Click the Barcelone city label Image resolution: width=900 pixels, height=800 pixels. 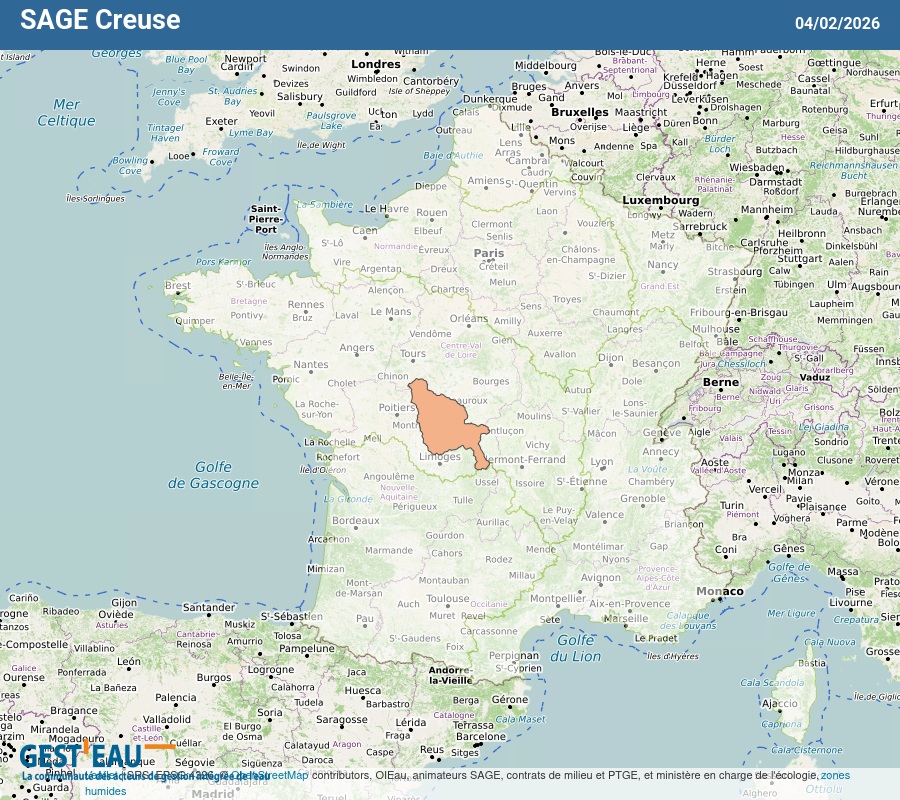tap(481, 737)
